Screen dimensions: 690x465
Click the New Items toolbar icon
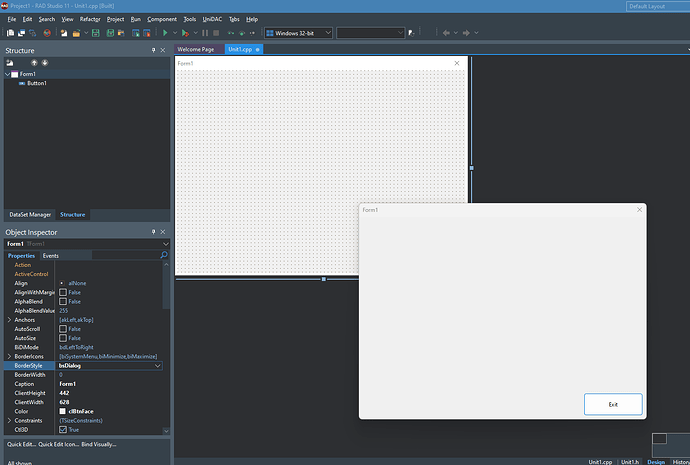pyautogui.click(x=64, y=33)
